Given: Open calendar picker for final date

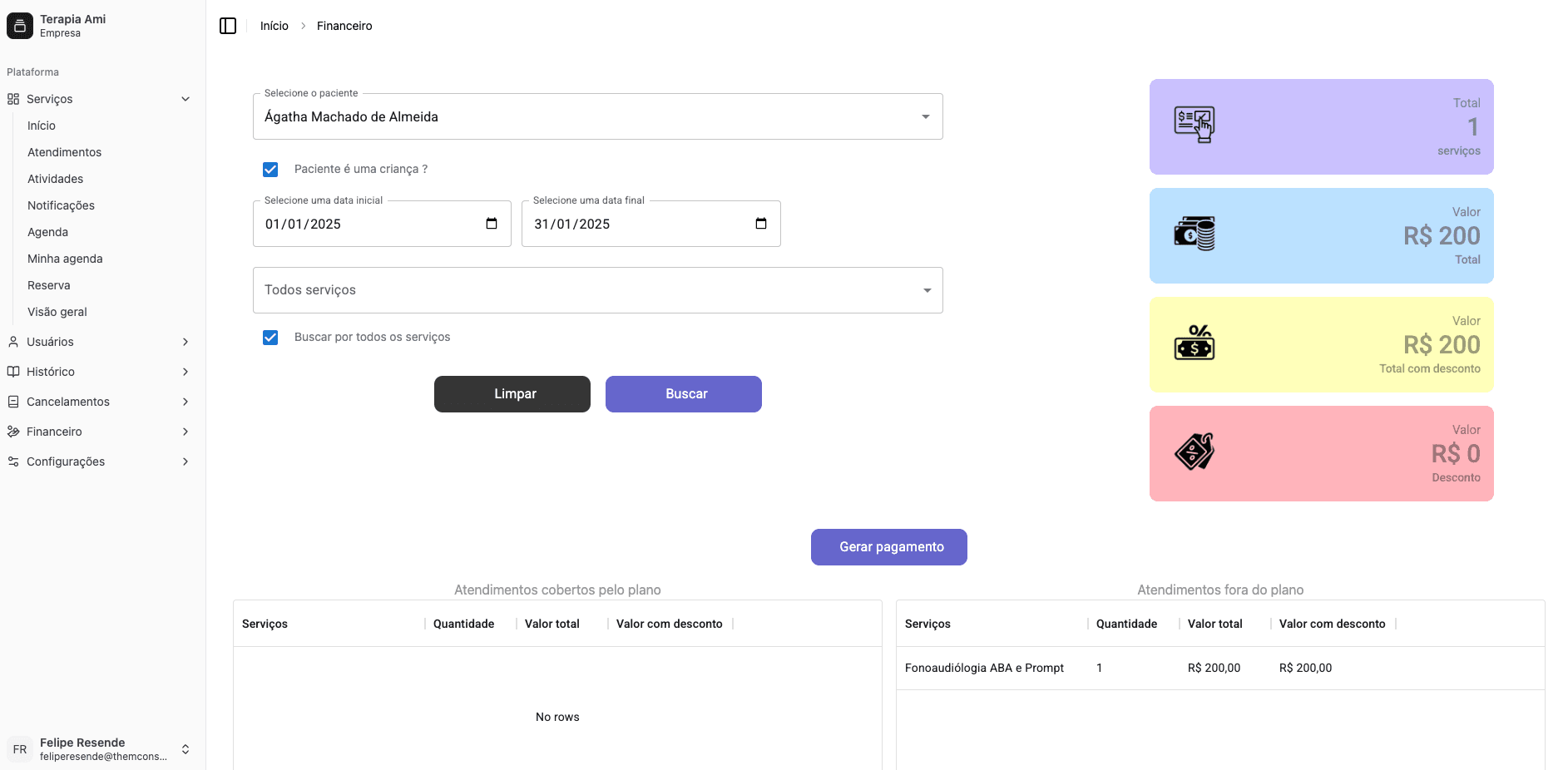Looking at the screenshot, I should tap(760, 224).
